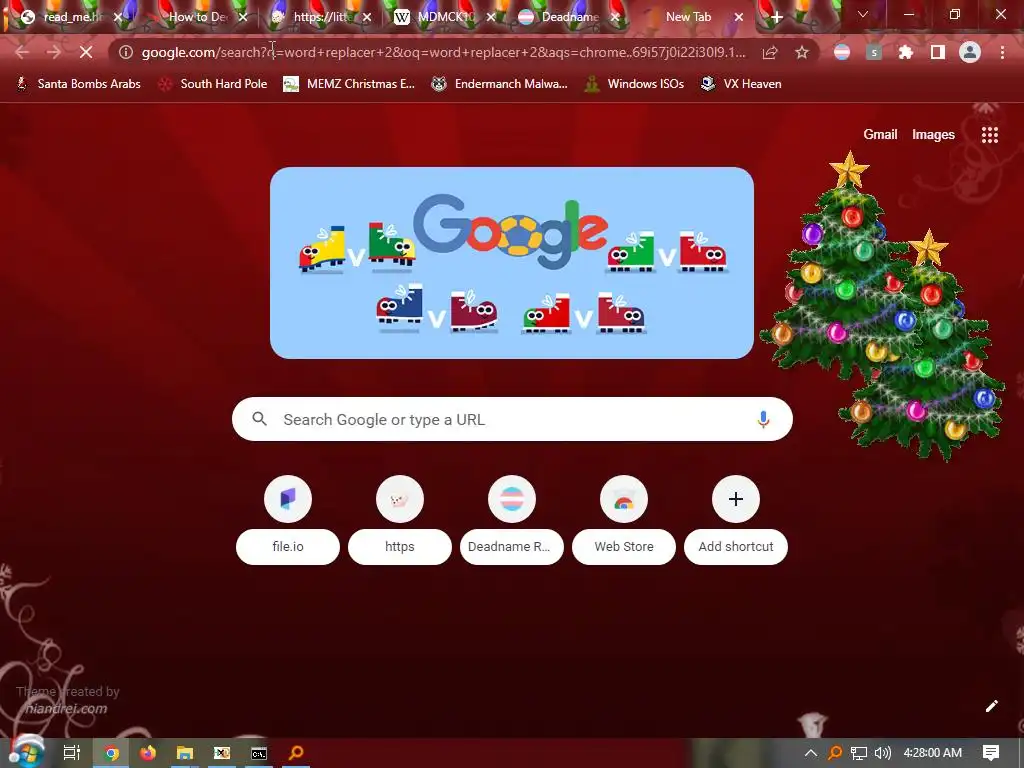Go forward using the forward arrow
Viewport: 1024px width, 768px height.
point(54,52)
